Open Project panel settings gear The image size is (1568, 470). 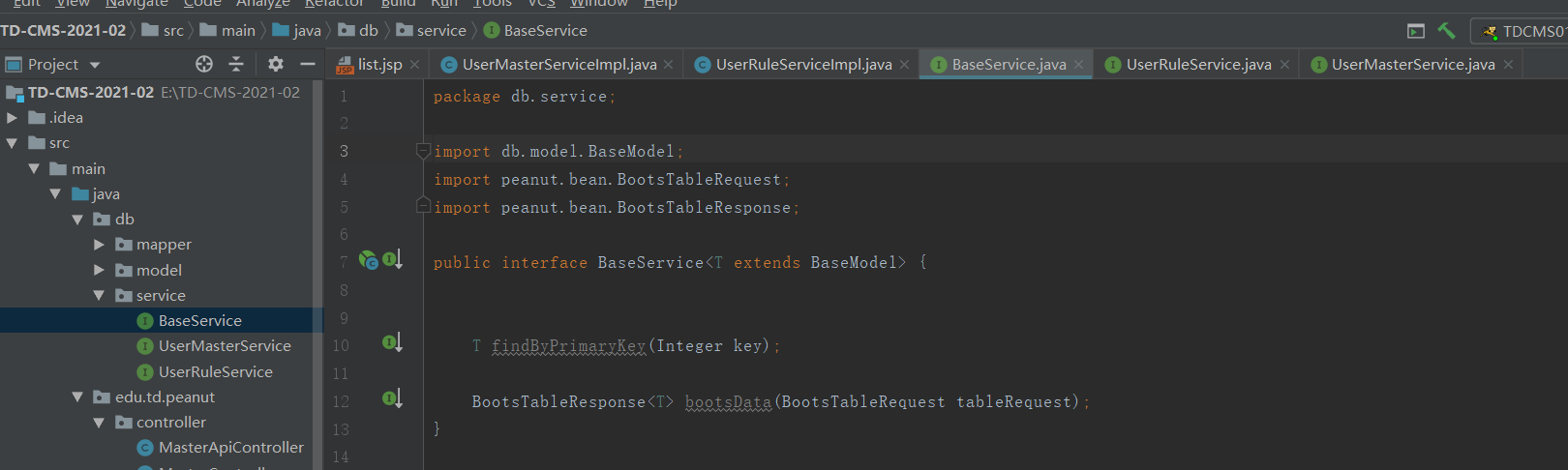[x=276, y=64]
